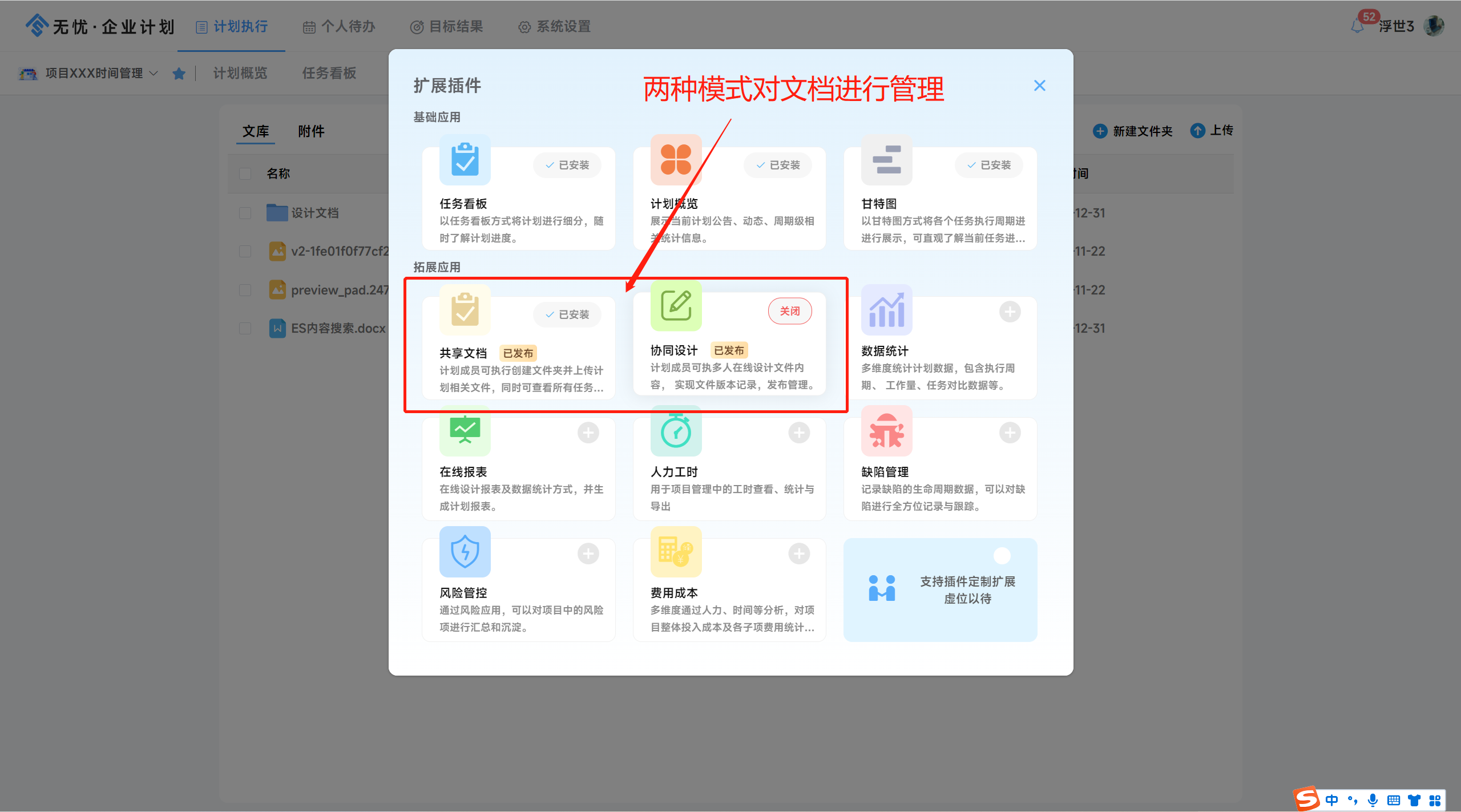1461x812 pixels.
Task: Open the 个人待办 top menu
Action: pyautogui.click(x=339, y=27)
